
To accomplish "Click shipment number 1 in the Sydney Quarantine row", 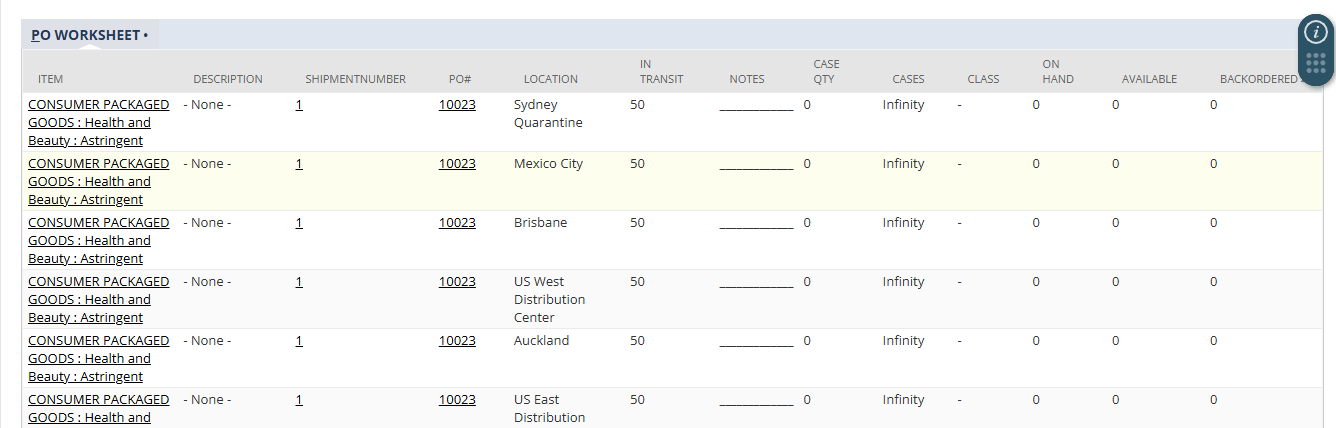I will [x=299, y=105].
